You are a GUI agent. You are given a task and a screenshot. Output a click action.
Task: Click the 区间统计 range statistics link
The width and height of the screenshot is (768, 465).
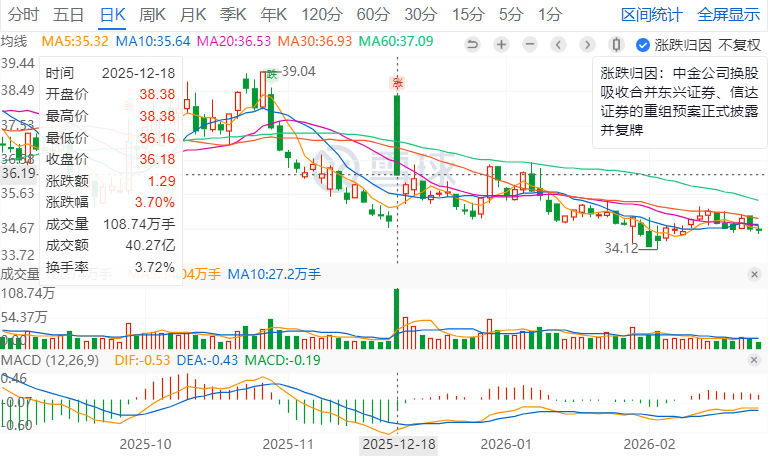tap(652, 14)
